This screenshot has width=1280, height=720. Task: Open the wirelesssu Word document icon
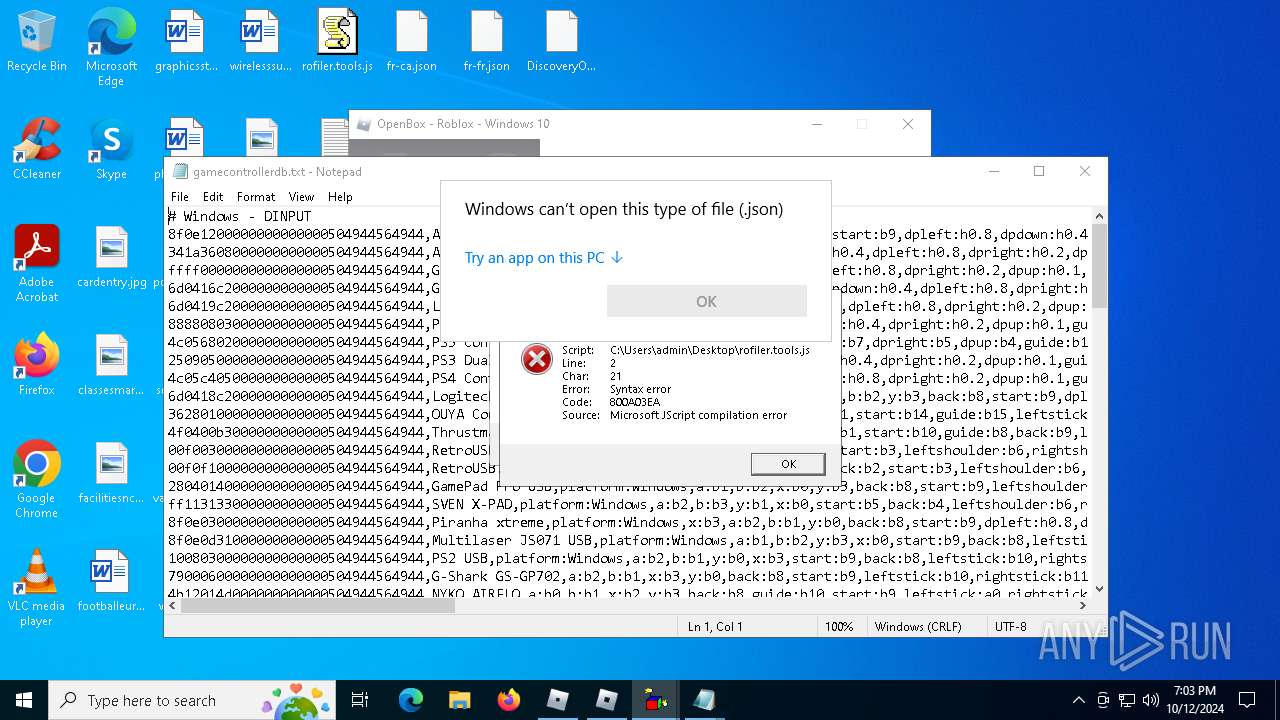pyautogui.click(x=261, y=41)
